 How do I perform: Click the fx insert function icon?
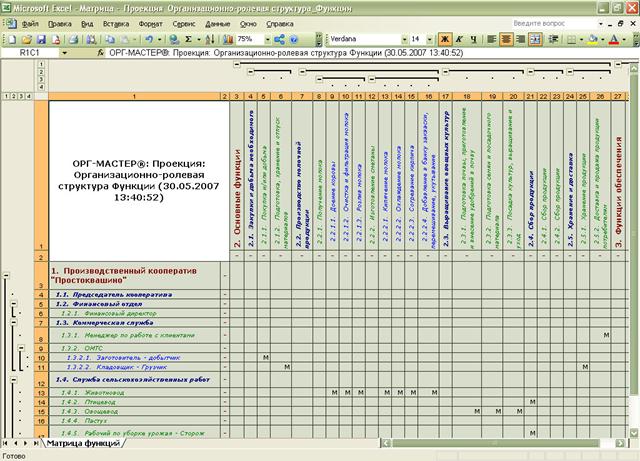pos(100,53)
